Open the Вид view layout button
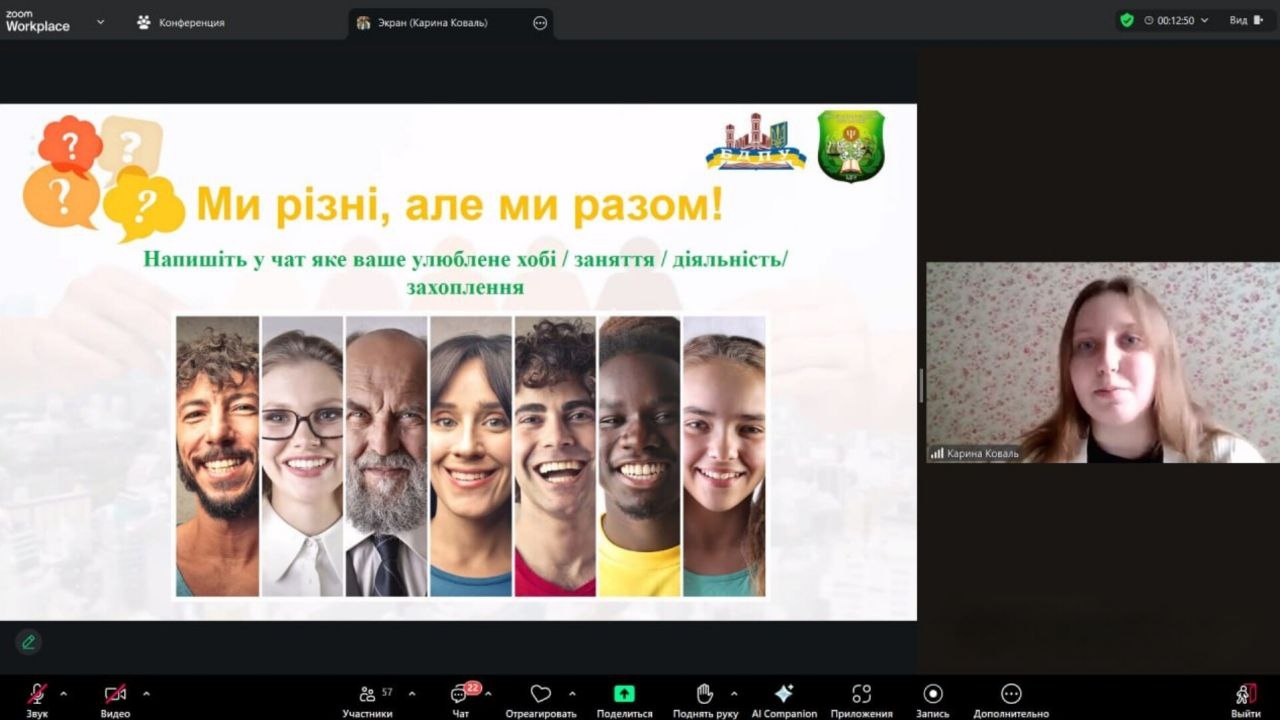The width and height of the screenshot is (1280, 720). 1246,20
